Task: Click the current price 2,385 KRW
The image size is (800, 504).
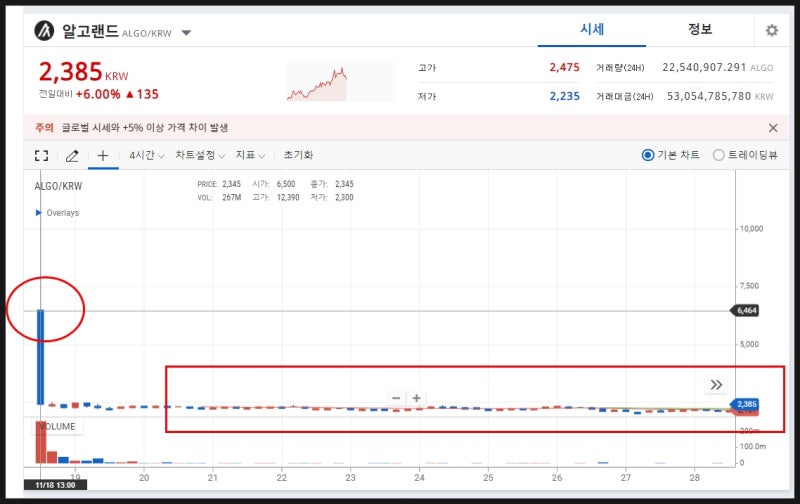Action: click(x=83, y=71)
